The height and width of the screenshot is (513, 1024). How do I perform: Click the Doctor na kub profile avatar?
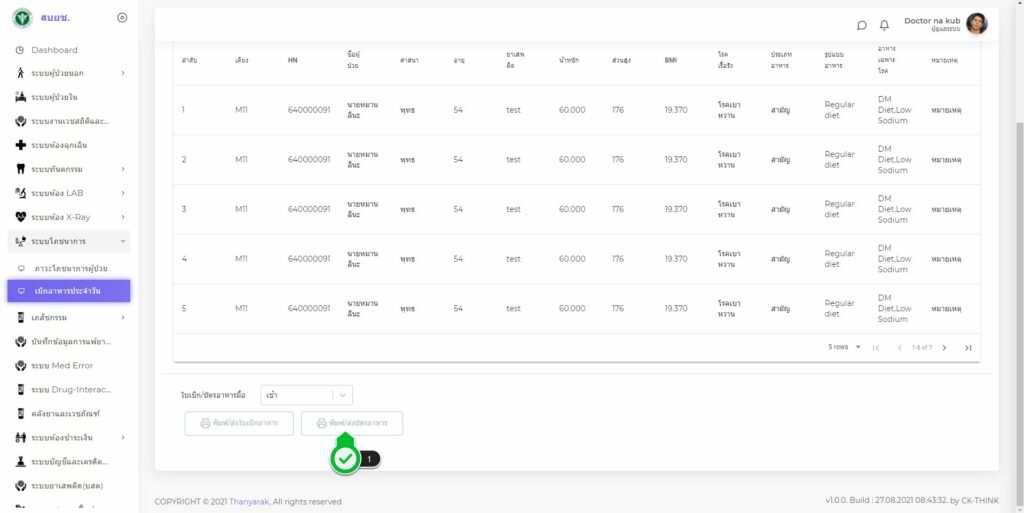976,24
